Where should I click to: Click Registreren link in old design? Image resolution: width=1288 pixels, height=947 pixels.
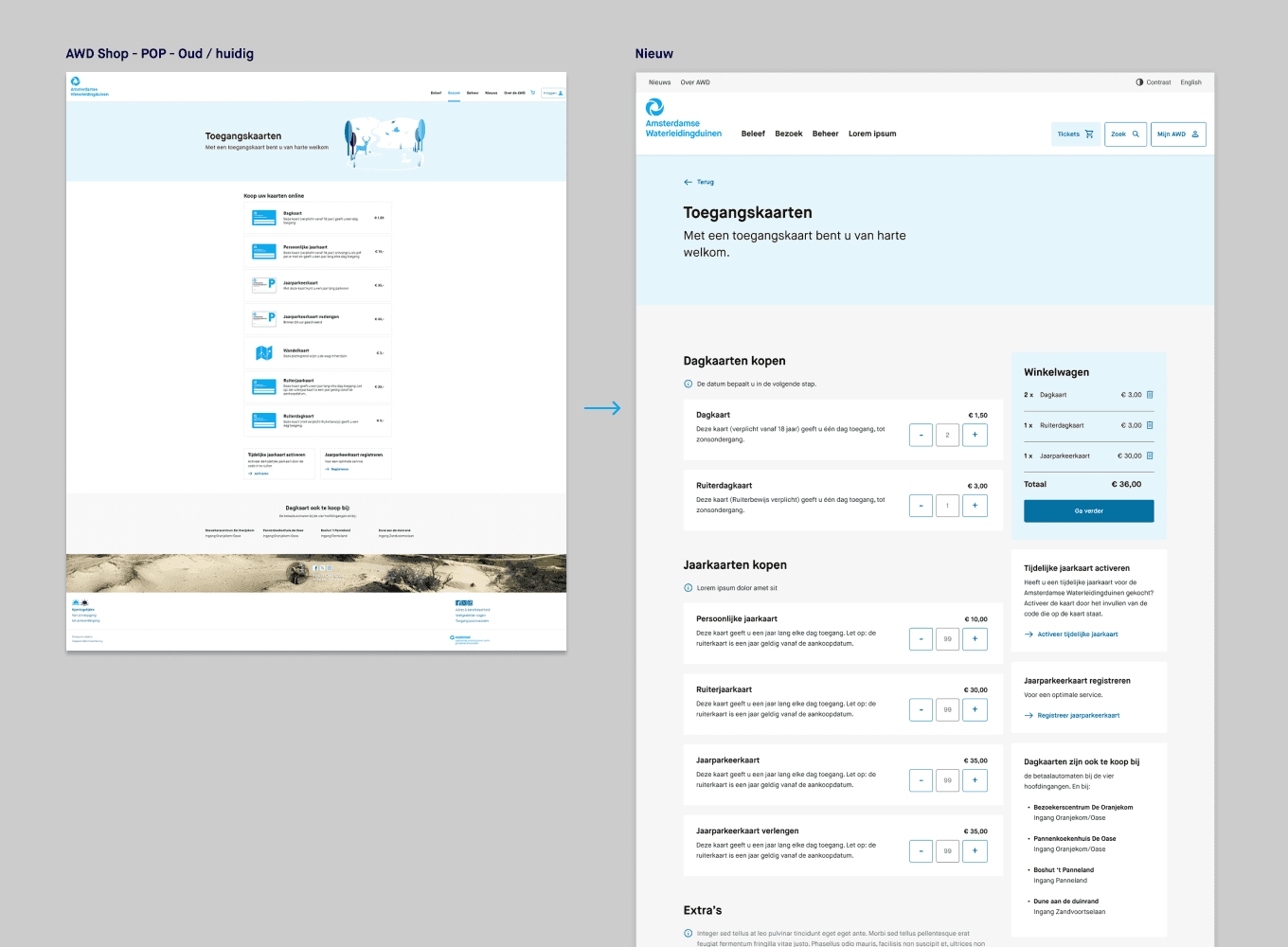coord(337,469)
